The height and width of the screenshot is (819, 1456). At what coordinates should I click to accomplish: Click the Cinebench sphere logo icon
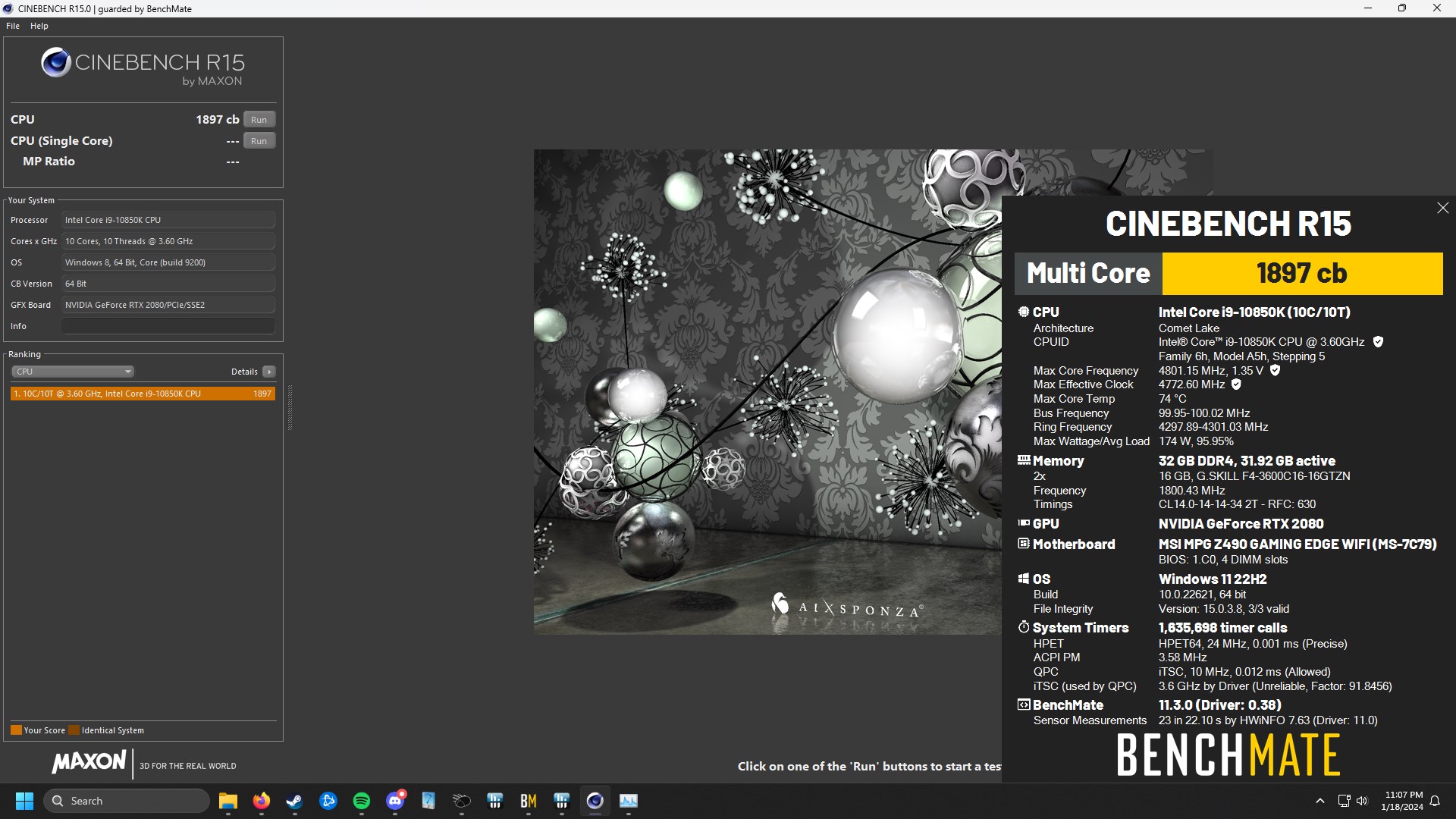tap(56, 62)
